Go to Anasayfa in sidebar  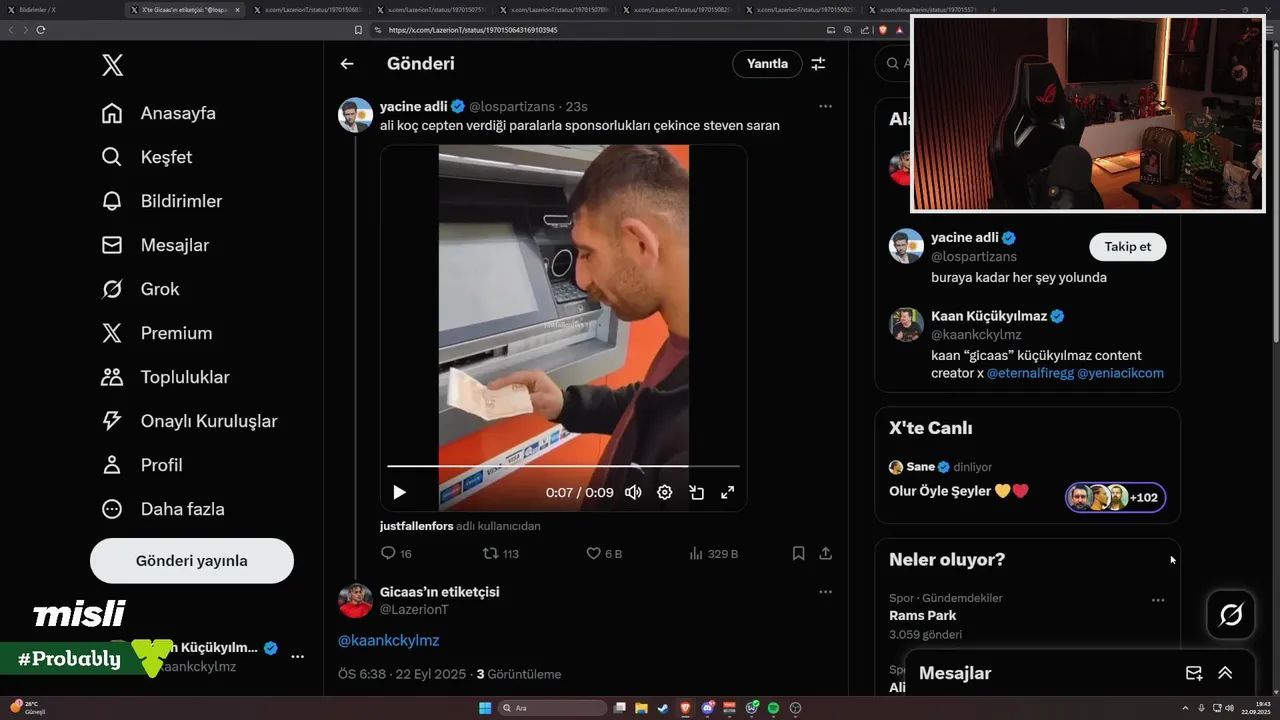click(158, 113)
